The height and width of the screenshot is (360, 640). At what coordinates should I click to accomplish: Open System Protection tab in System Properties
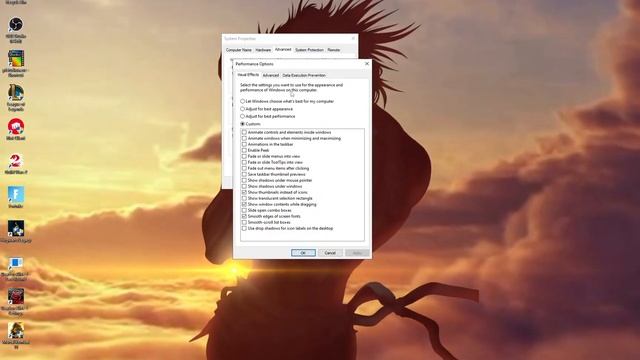point(309,50)
